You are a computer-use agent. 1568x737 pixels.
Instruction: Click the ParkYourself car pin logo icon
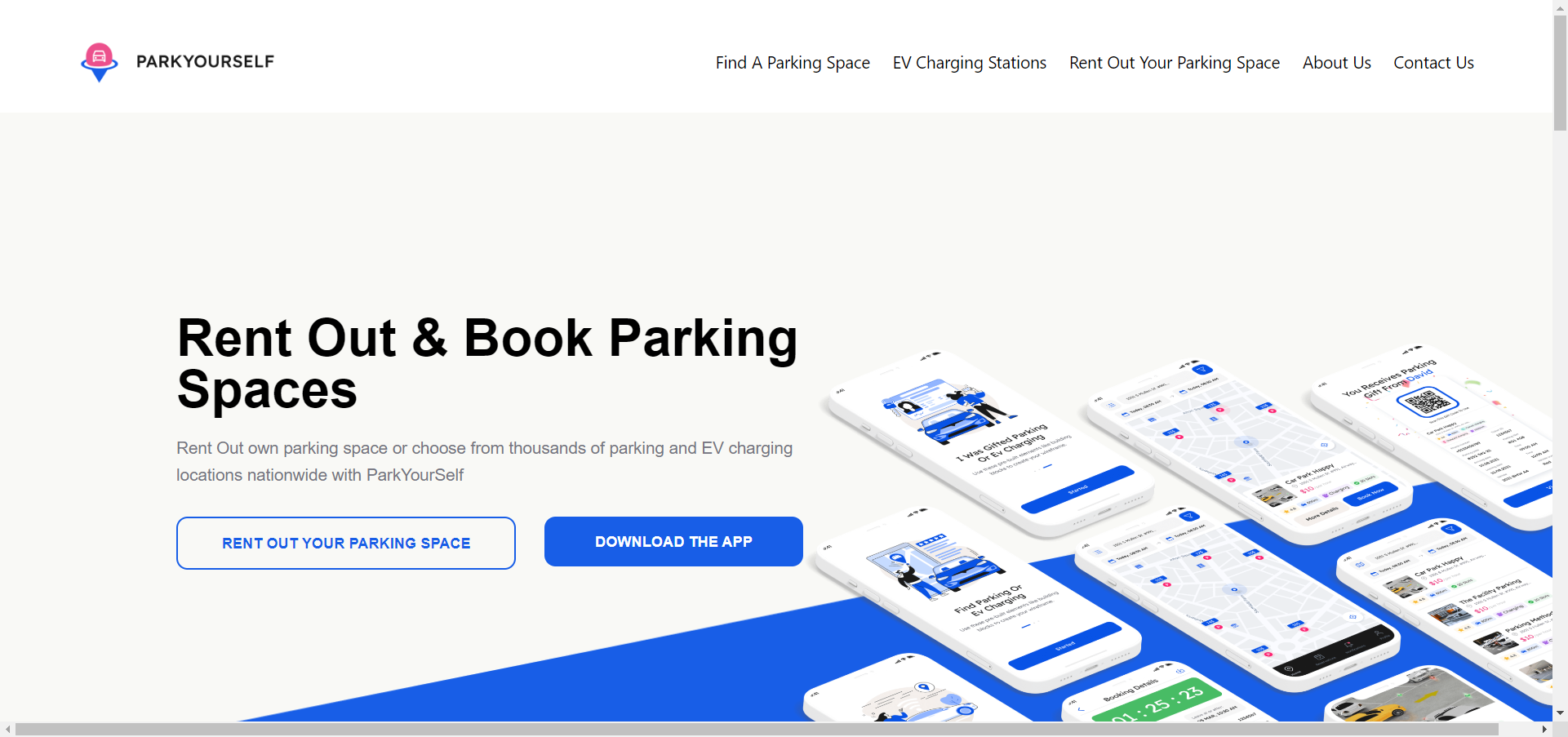point(100,62)
